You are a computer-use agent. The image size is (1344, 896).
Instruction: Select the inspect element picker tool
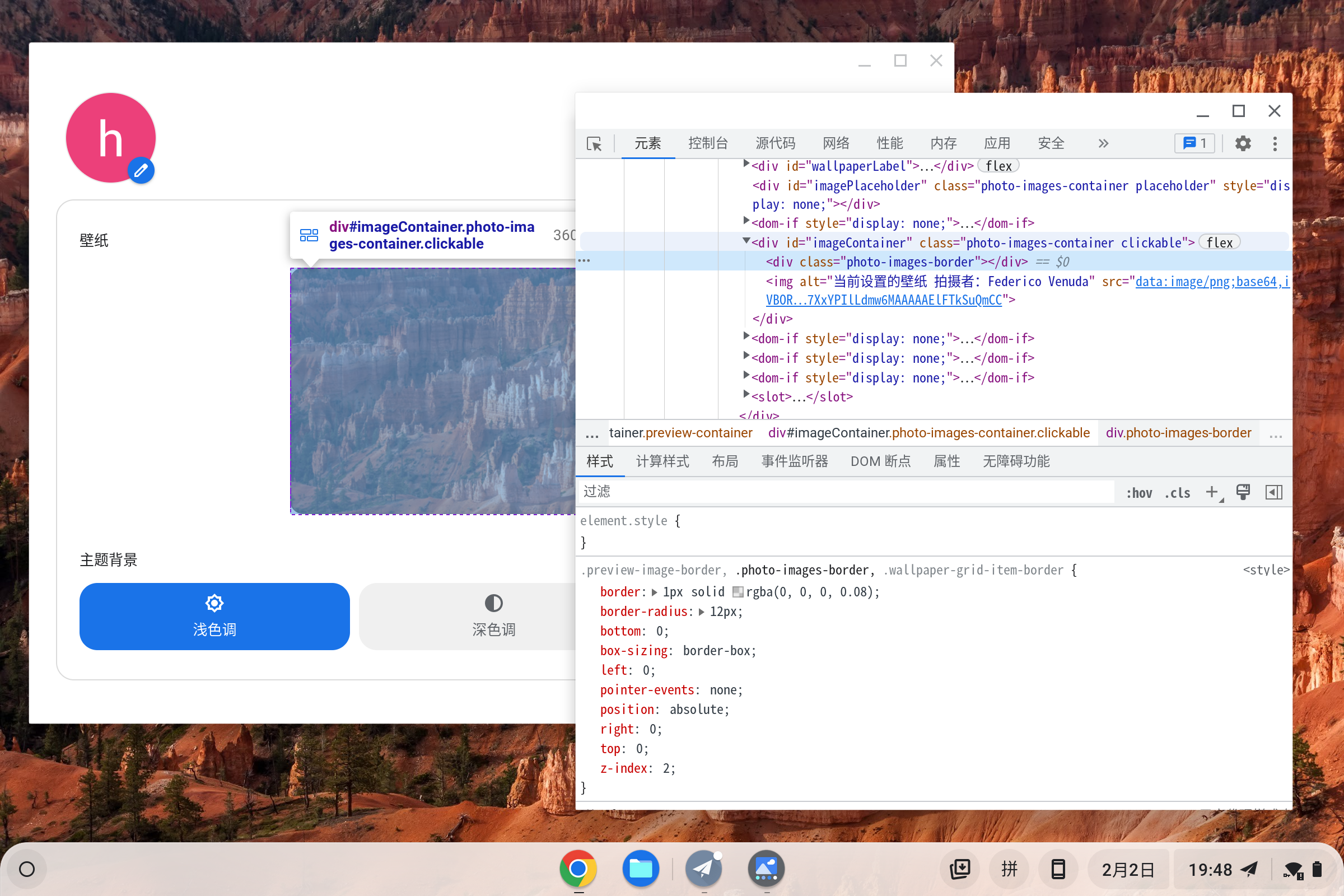click(x=594, y=144)
